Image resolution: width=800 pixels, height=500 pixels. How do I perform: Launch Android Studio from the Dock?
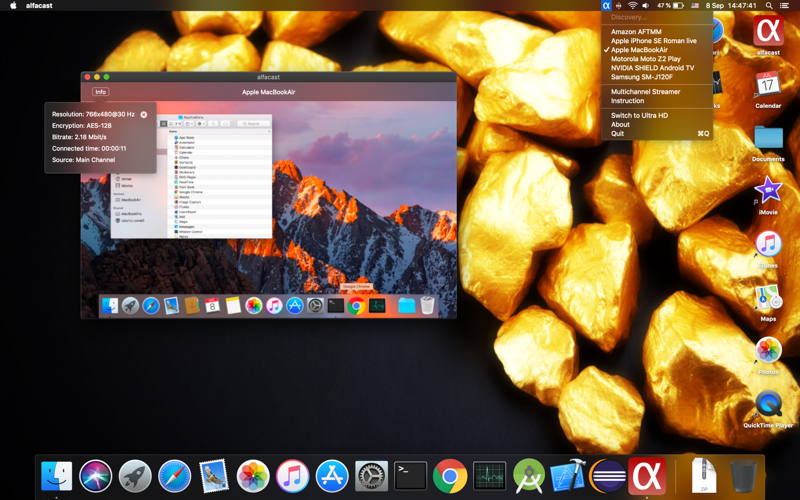529,476
